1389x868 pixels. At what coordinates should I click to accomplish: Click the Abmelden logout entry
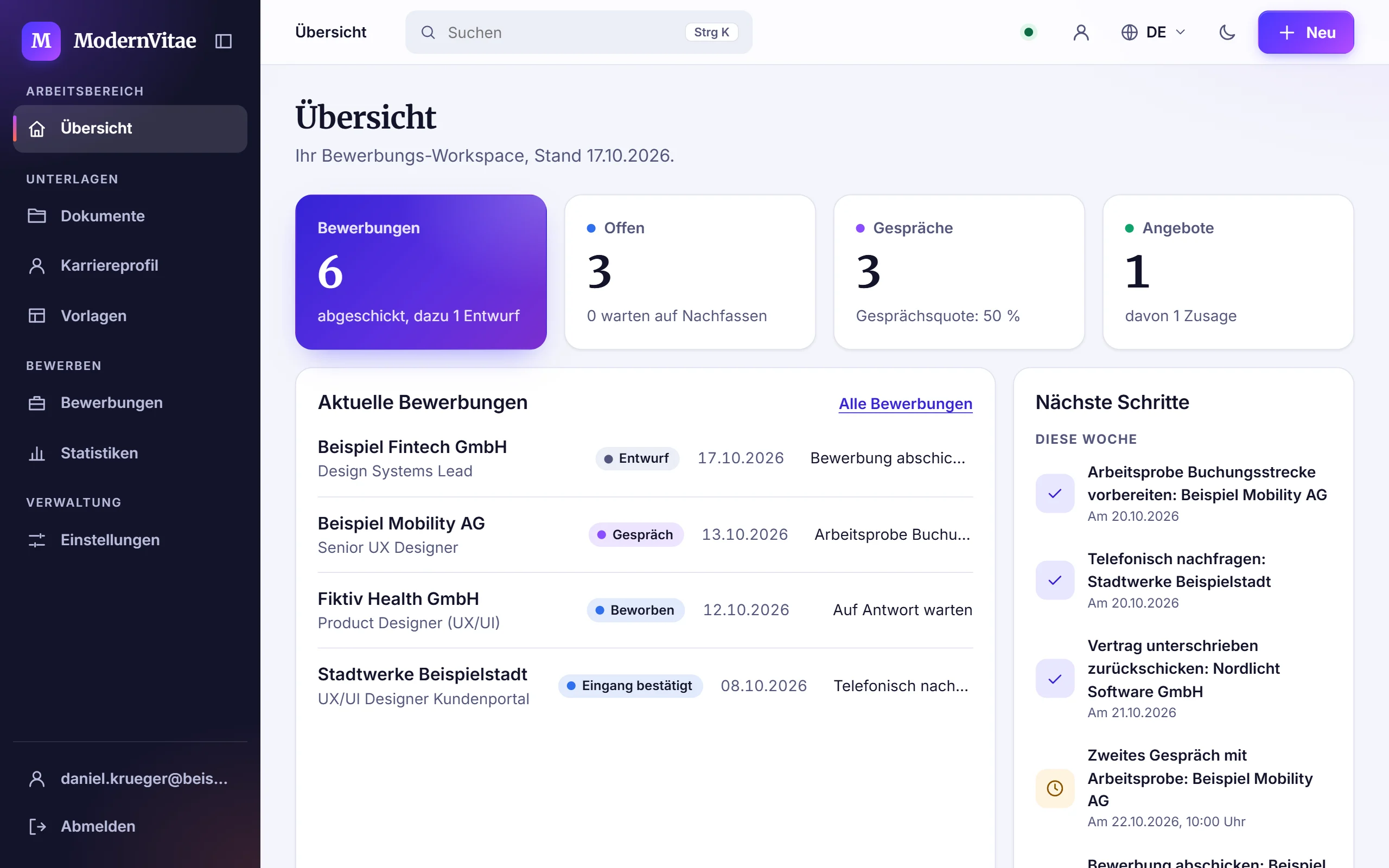point(130,826)
